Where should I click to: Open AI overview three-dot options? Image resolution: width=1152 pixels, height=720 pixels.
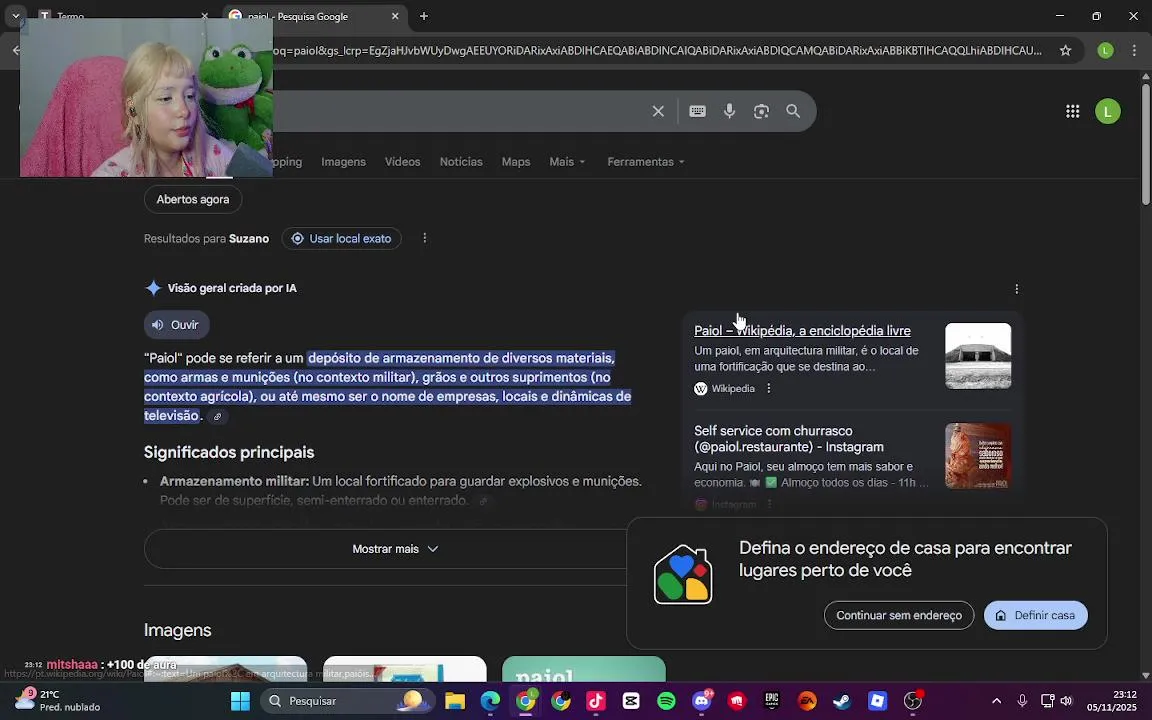[x=1016, y=289]
